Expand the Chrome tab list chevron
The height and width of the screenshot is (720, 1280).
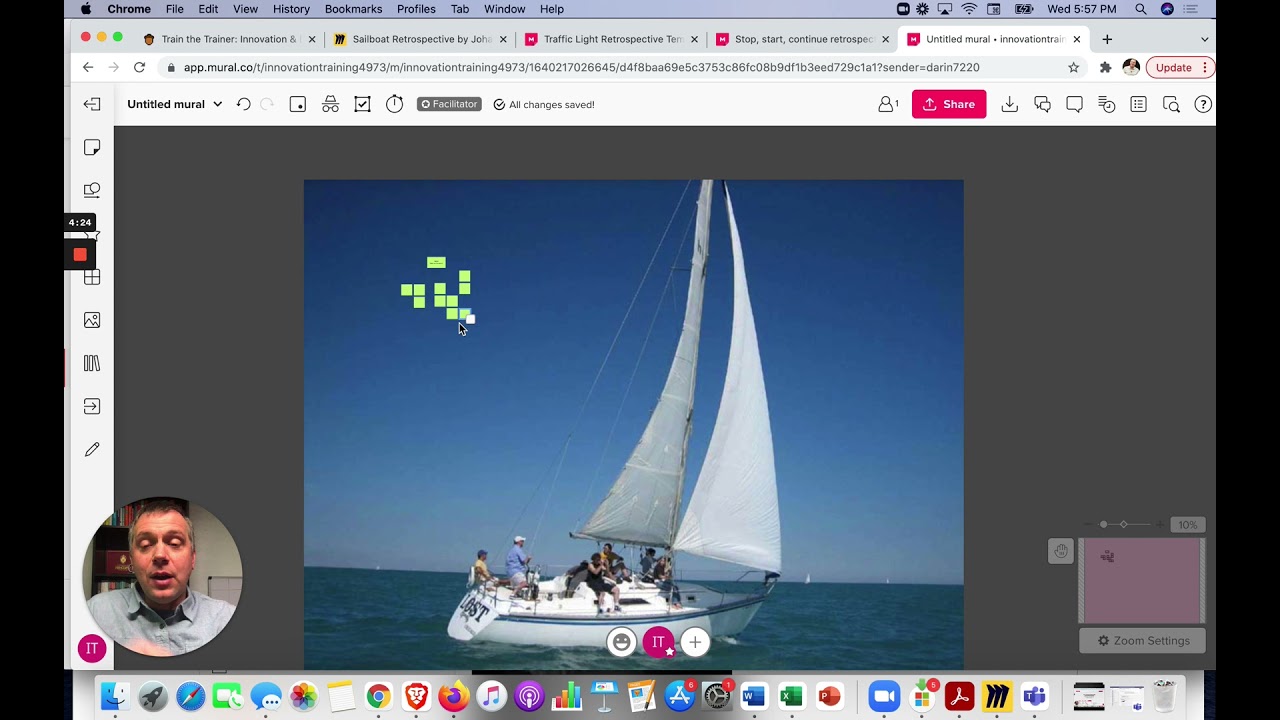1204,39
